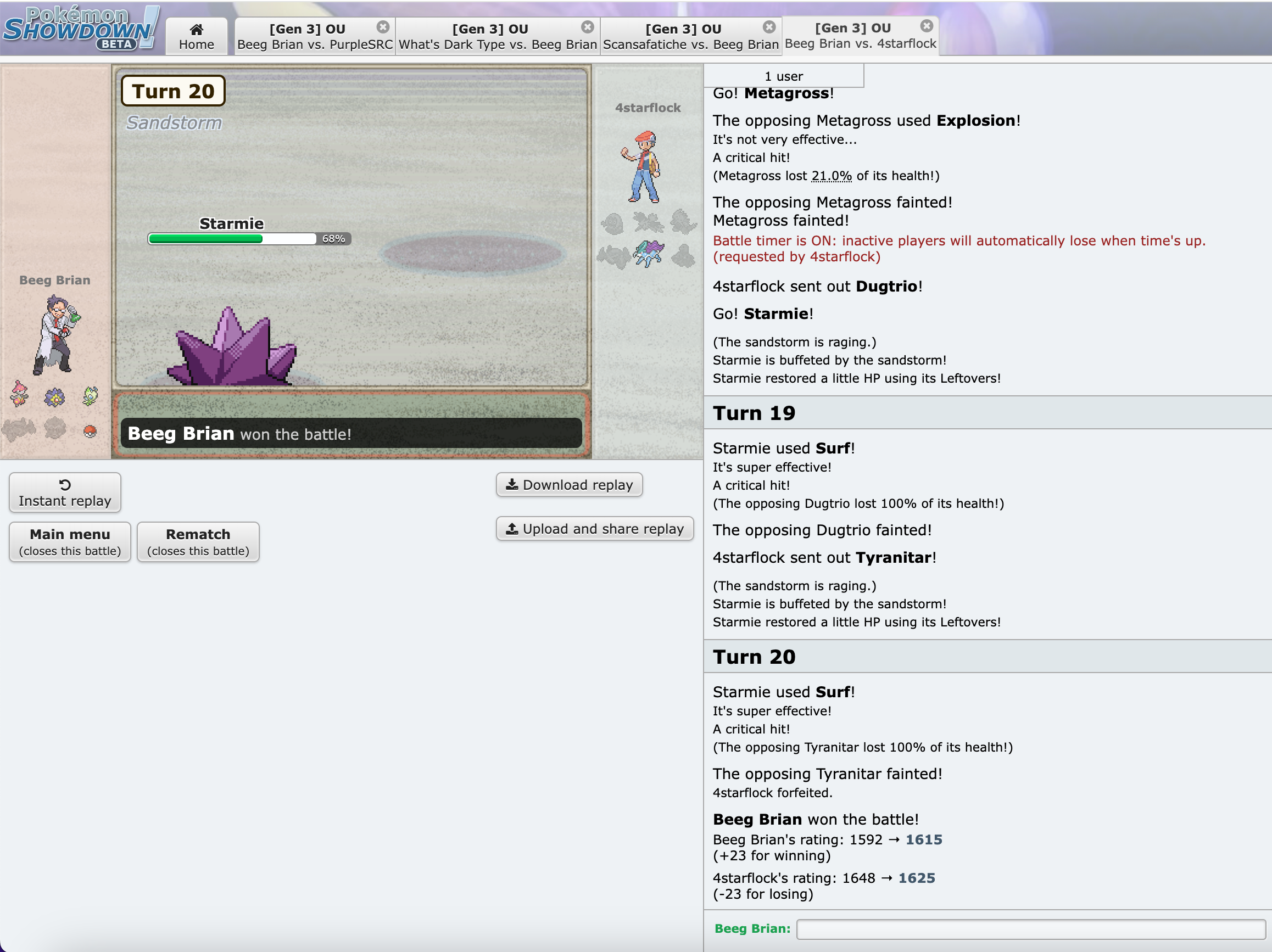
Task: Click '4starflock forfeited.' log line
Action: pyautogui.click(x=772, y=793)
